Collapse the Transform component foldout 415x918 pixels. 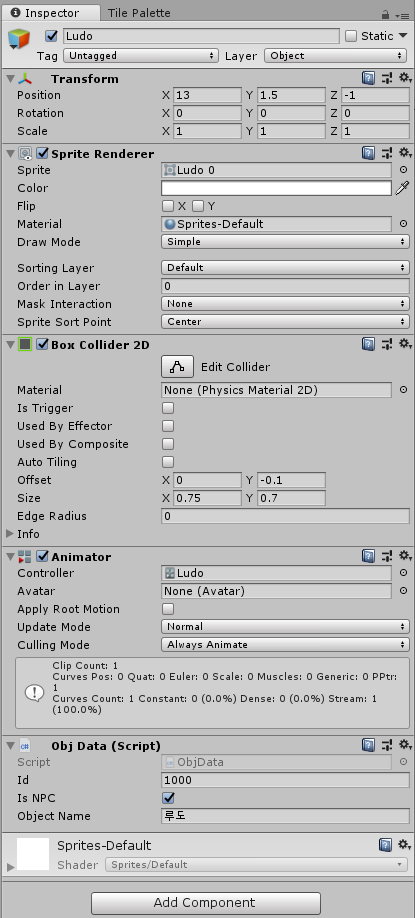click(9, 78)
